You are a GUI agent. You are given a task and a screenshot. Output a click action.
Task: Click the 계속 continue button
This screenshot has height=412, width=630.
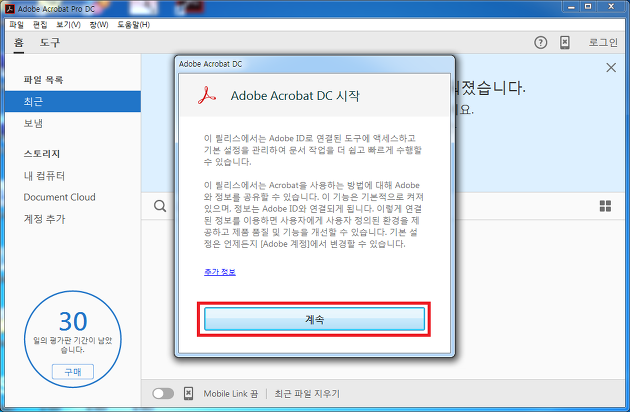(314, 319)
